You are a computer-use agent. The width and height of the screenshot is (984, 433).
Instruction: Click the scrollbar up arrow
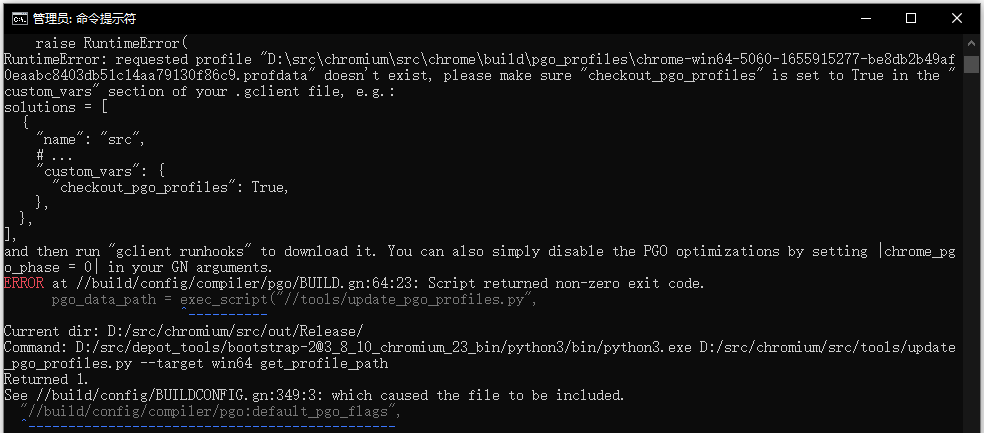(x=971, y=44)
